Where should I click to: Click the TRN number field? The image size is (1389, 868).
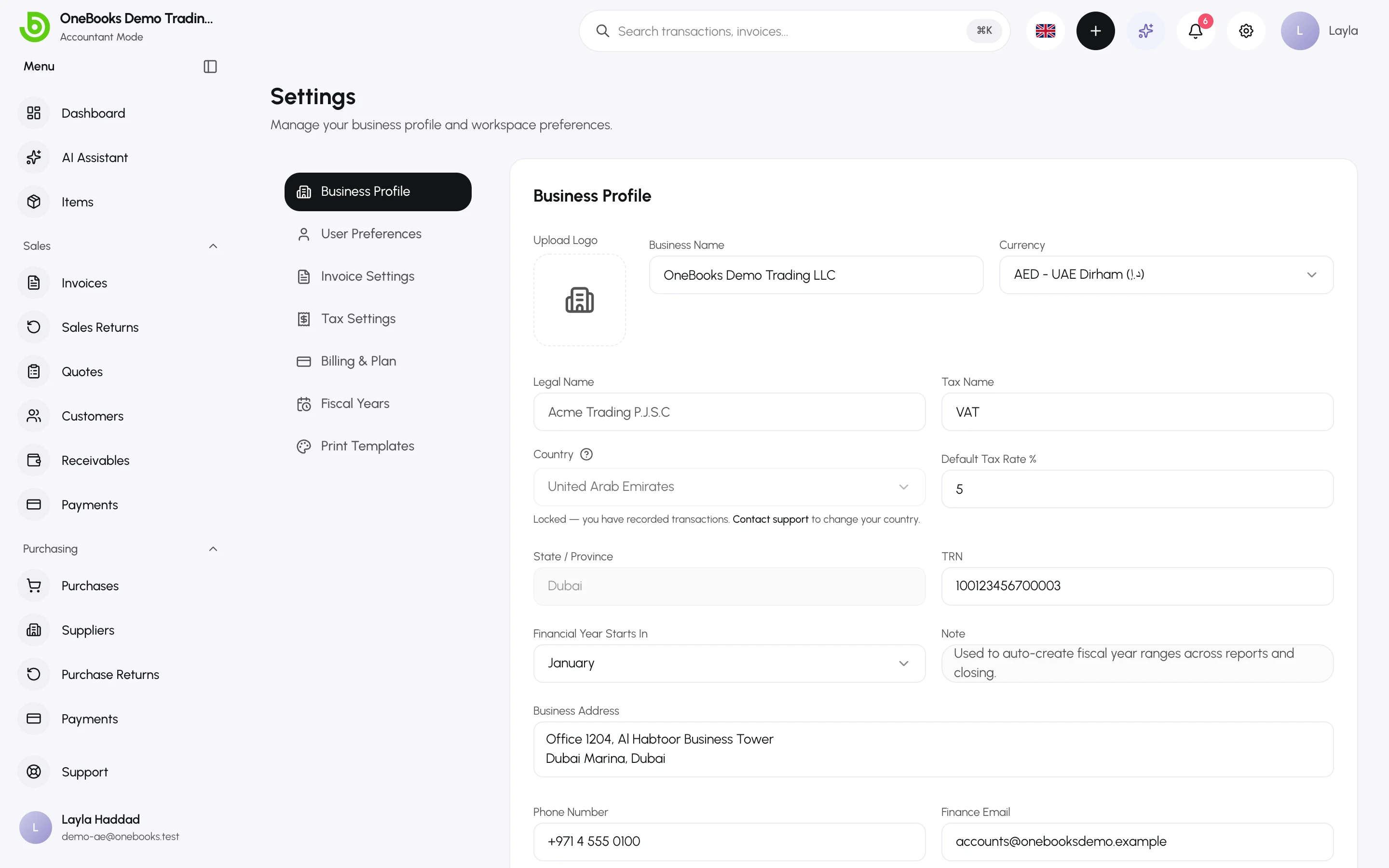tap(1137, 586)
